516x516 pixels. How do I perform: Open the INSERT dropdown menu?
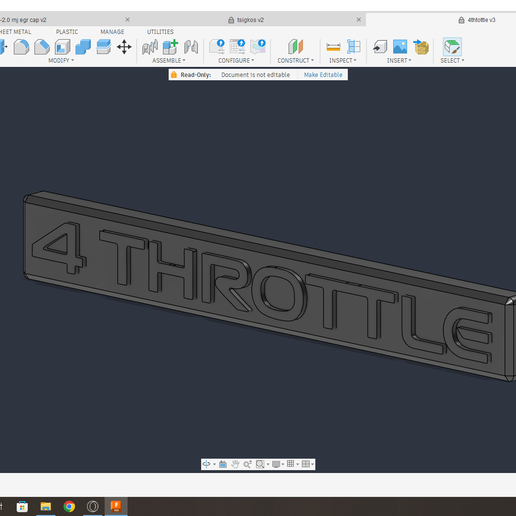click(399, 60)
